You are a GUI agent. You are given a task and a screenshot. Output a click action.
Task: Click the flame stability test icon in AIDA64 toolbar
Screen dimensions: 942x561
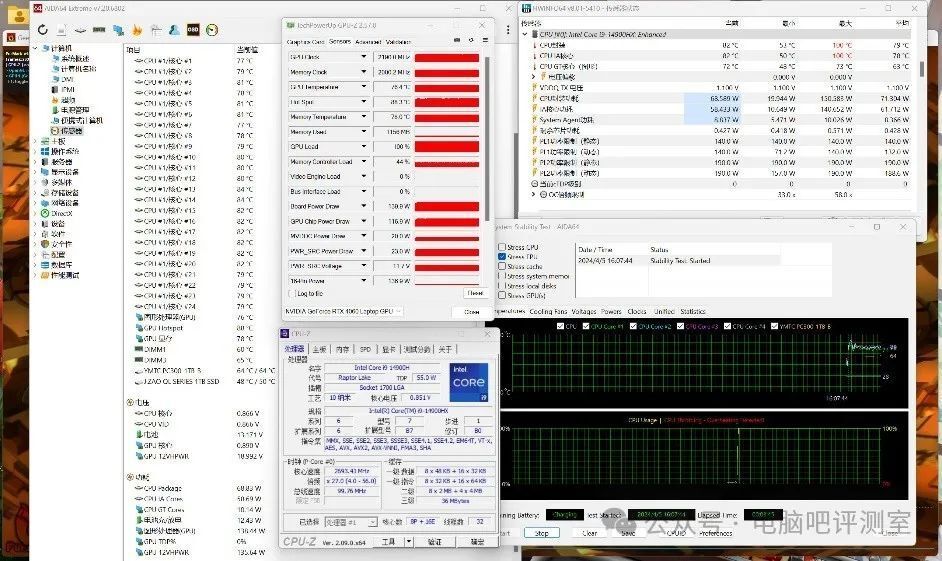137,29
